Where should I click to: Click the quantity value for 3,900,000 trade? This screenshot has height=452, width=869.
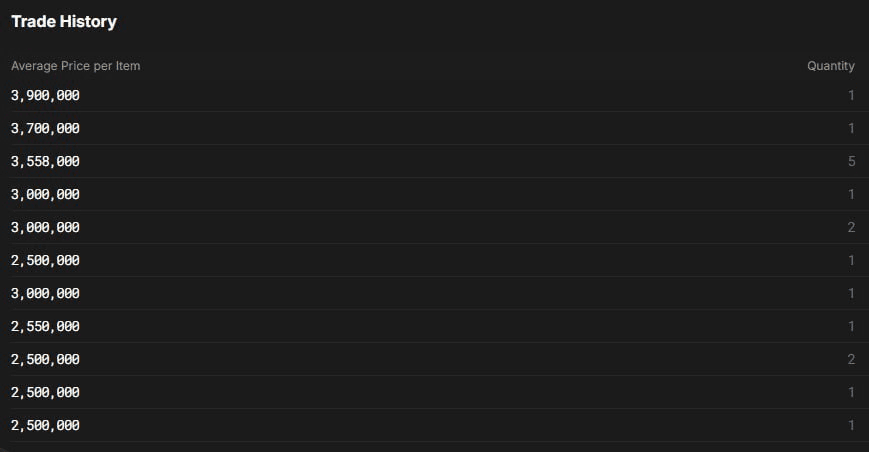pyautogui.click(x=851, y=95)
